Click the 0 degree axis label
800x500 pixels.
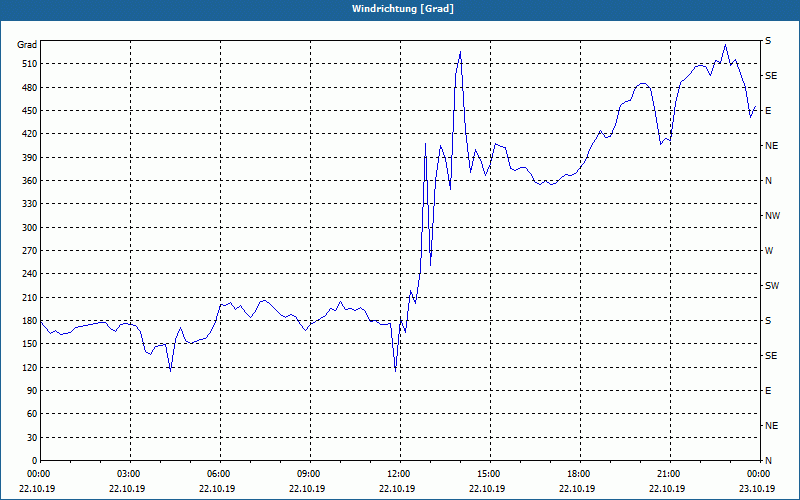(34, 461)
